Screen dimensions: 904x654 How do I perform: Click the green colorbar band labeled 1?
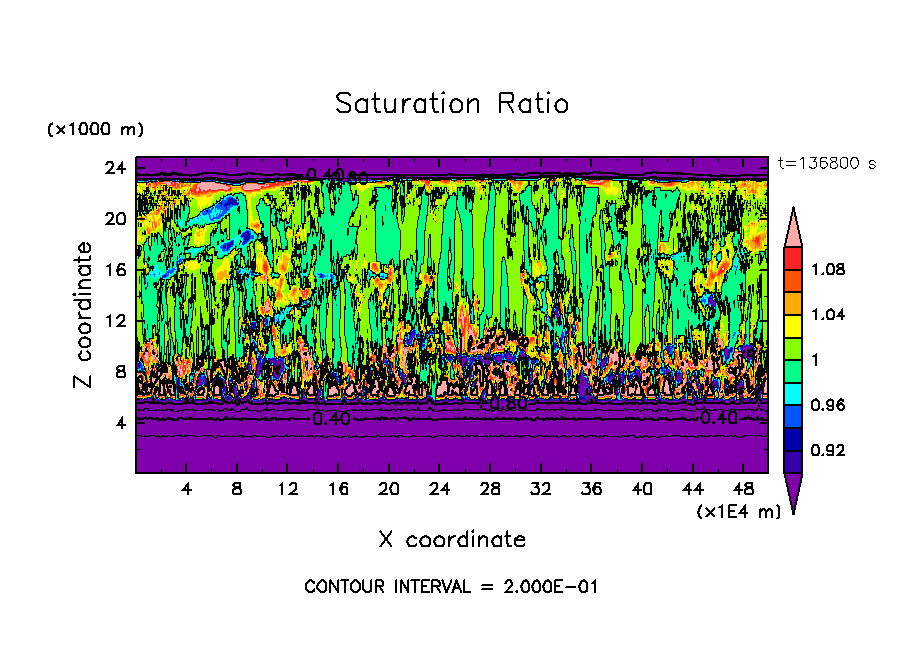(x=793, y=371)
